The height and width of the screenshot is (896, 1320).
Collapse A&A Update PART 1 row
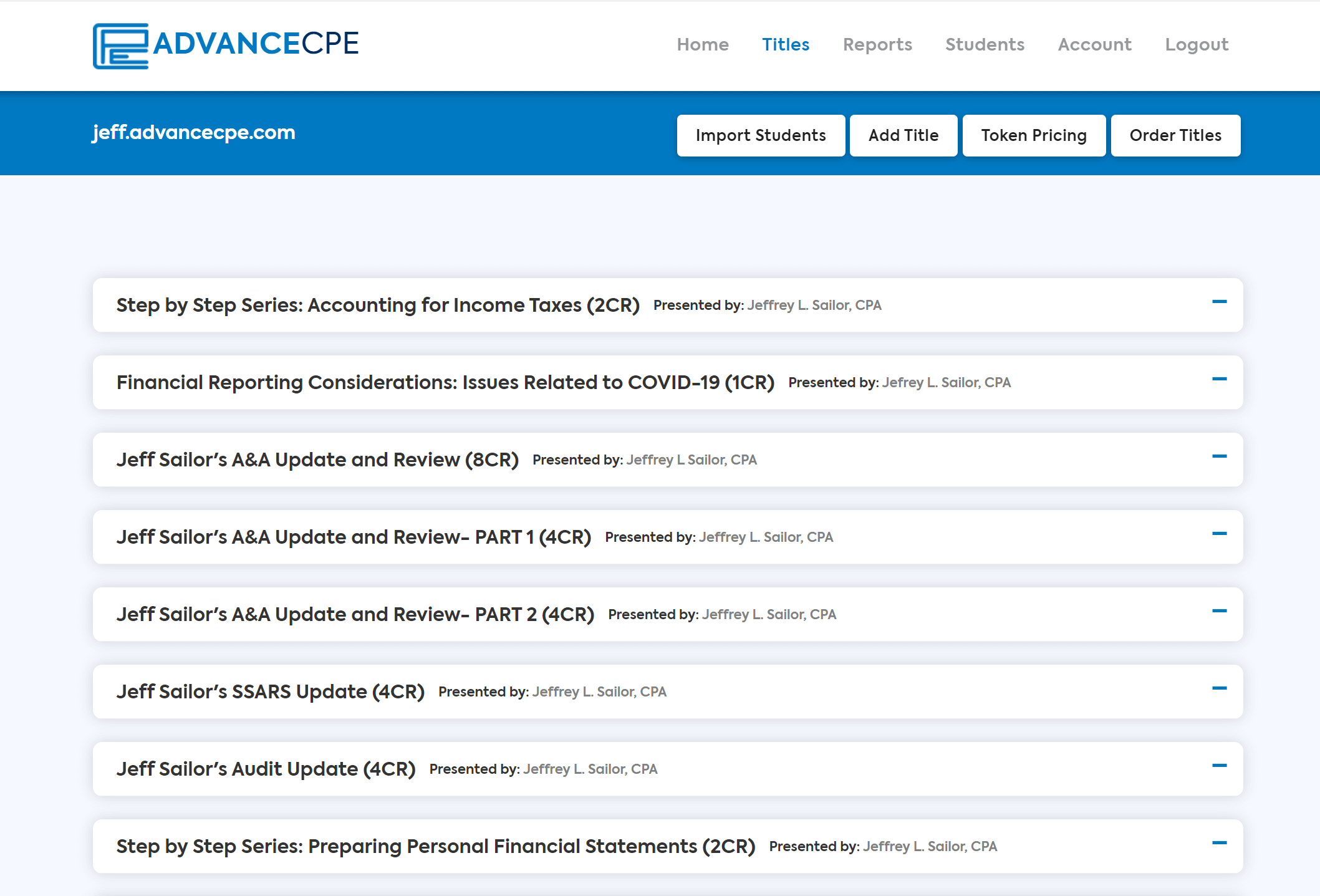tap(1219, 534)
